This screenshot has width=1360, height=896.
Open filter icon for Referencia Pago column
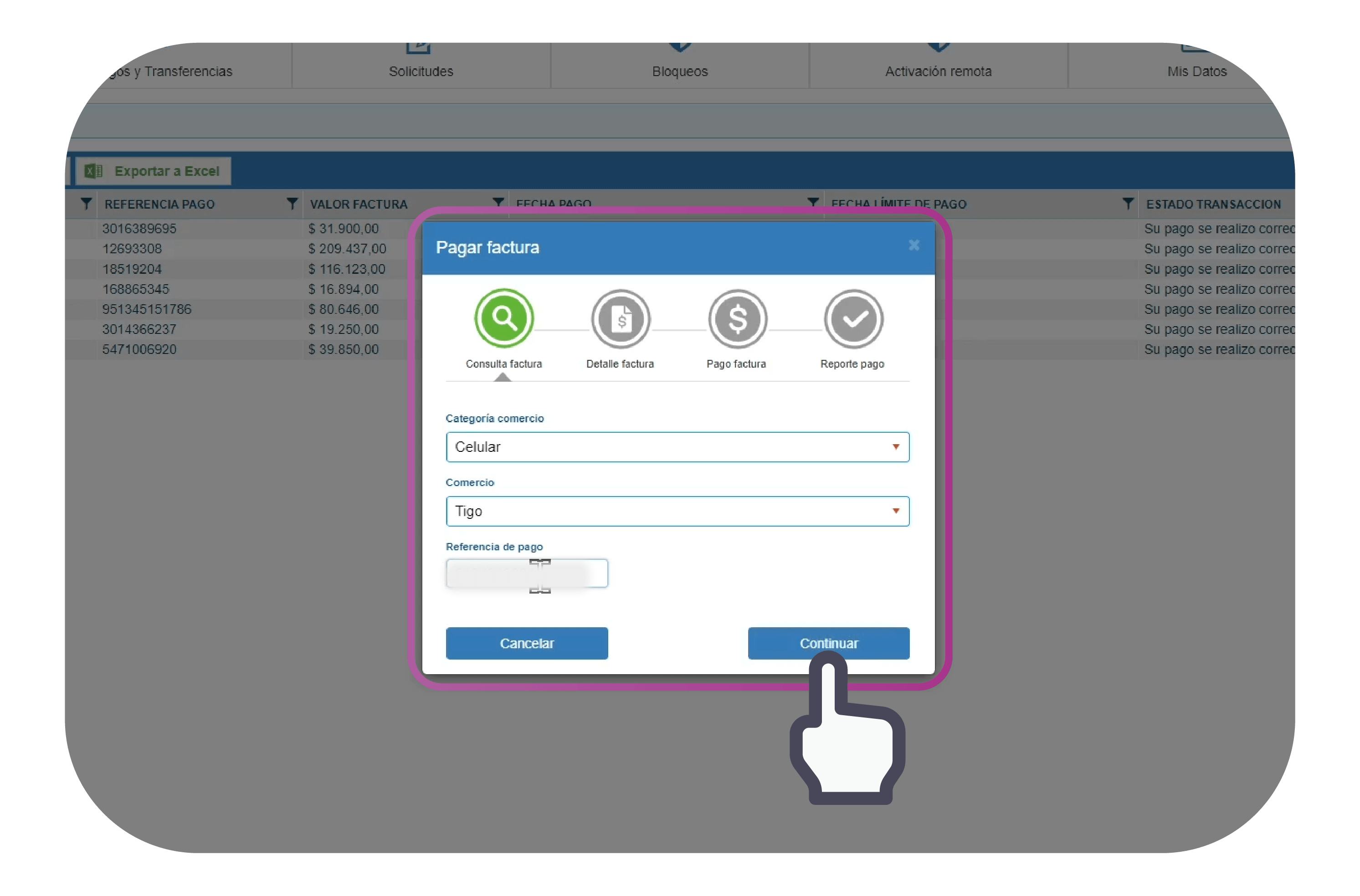(86, 204)
